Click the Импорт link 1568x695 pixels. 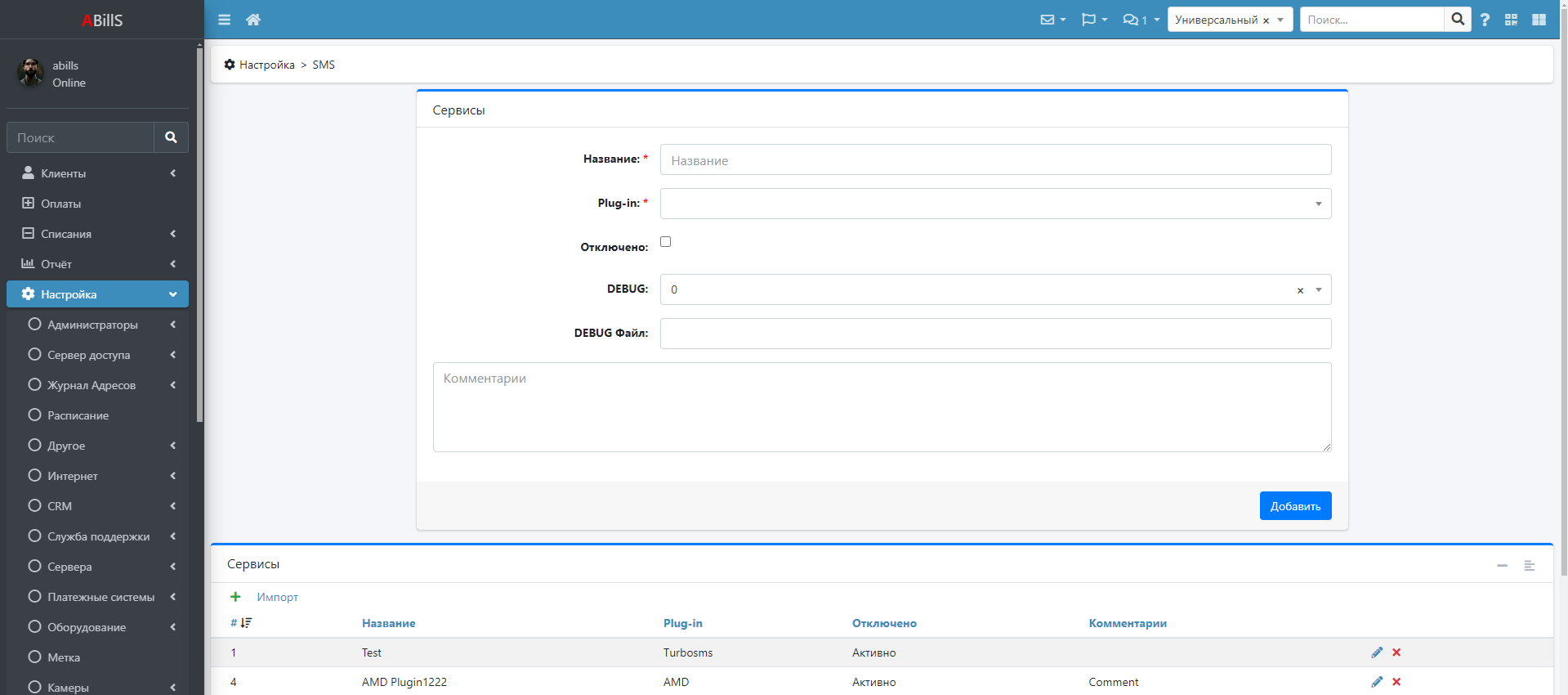click(277, 597)
